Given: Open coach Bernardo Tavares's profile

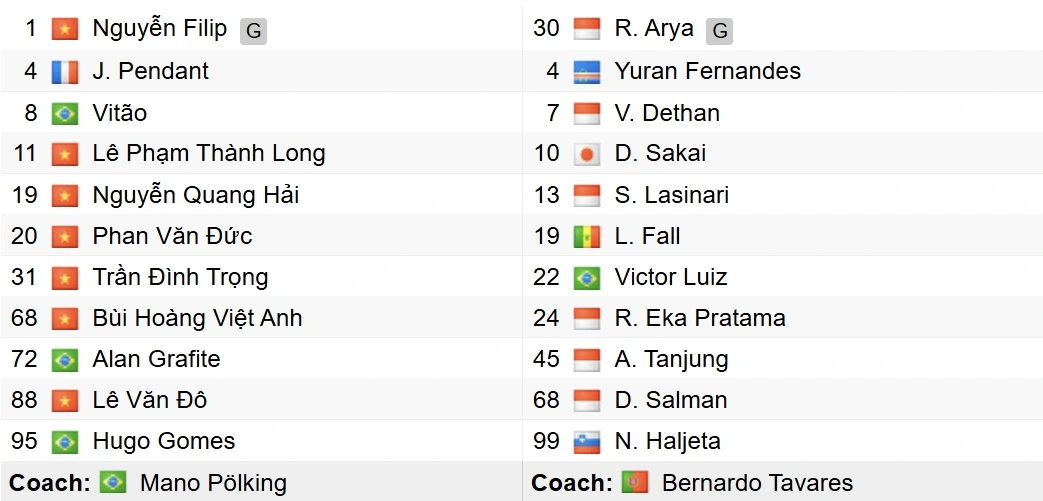Looking at the screenshot, I should [757, 482].
